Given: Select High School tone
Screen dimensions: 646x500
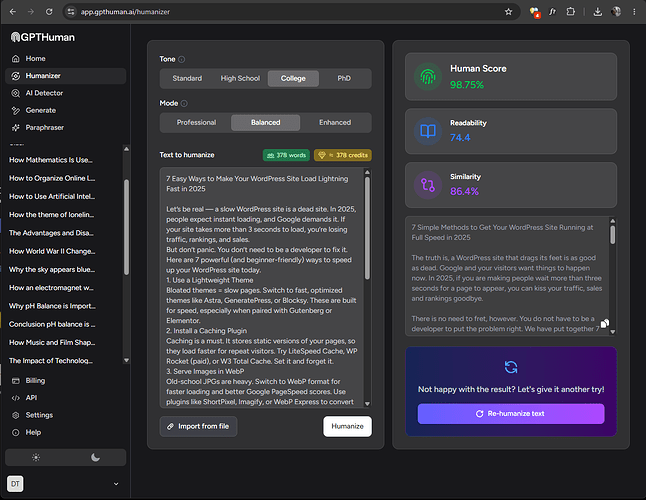Looking at the screenshot, I should 240,78.
